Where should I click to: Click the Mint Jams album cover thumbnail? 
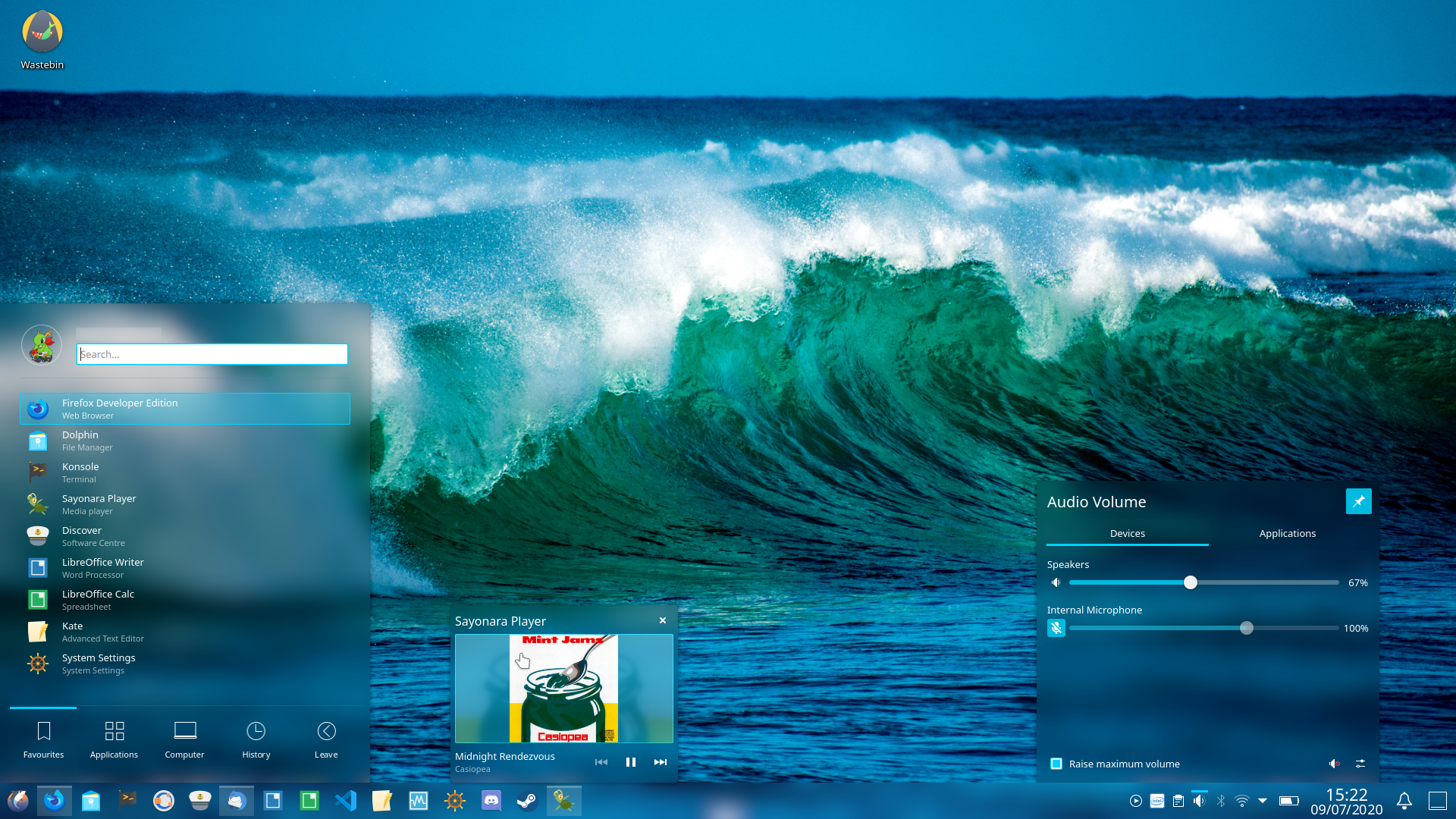(563, 689)
